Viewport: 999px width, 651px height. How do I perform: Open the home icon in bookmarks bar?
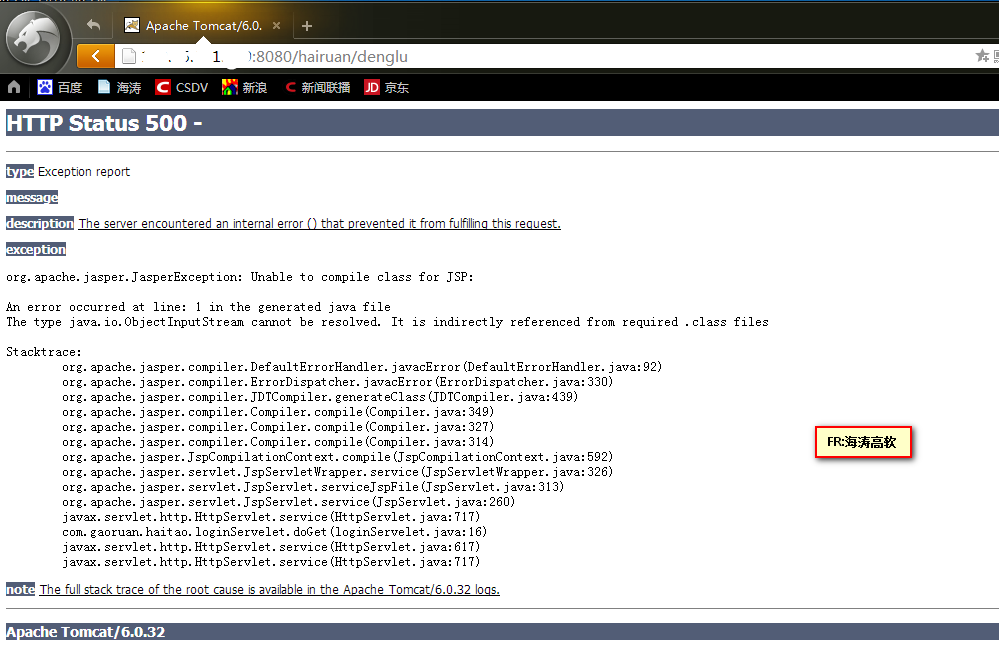[x=14, y=87]
